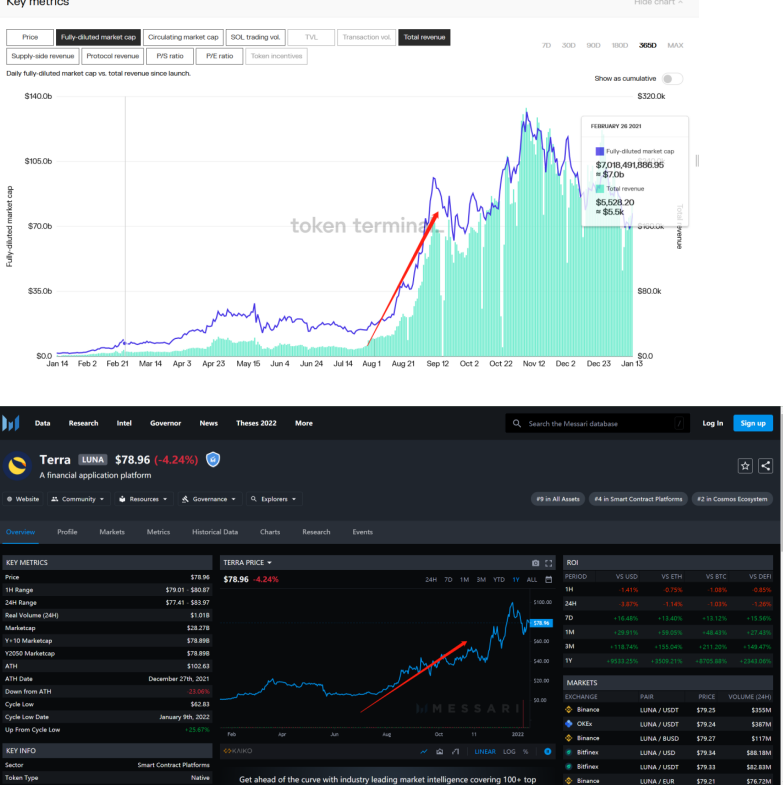Click the #4 in Smart Contract Platforms badge

638,499
